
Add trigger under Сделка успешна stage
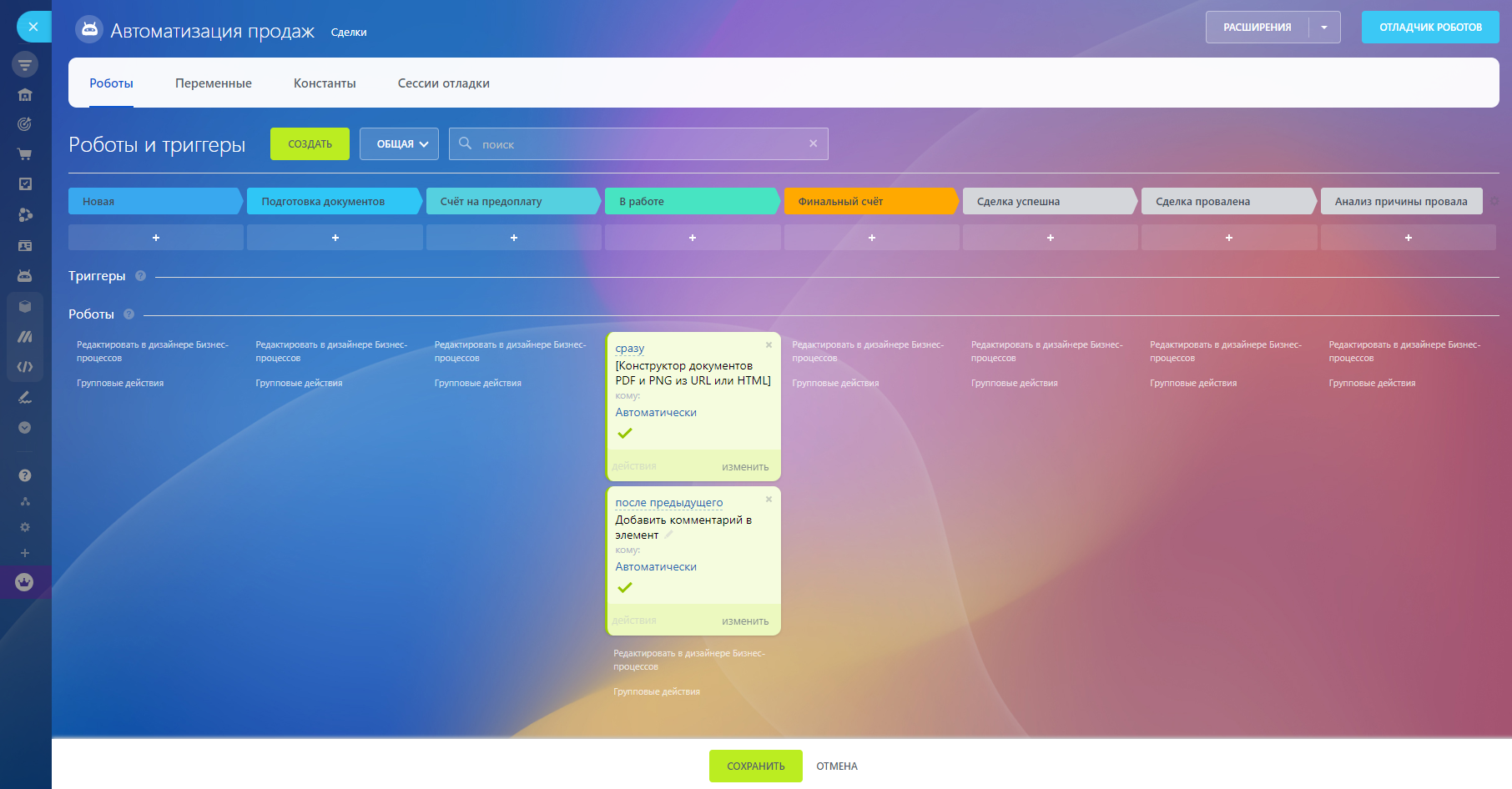(x=1051, y=238)
